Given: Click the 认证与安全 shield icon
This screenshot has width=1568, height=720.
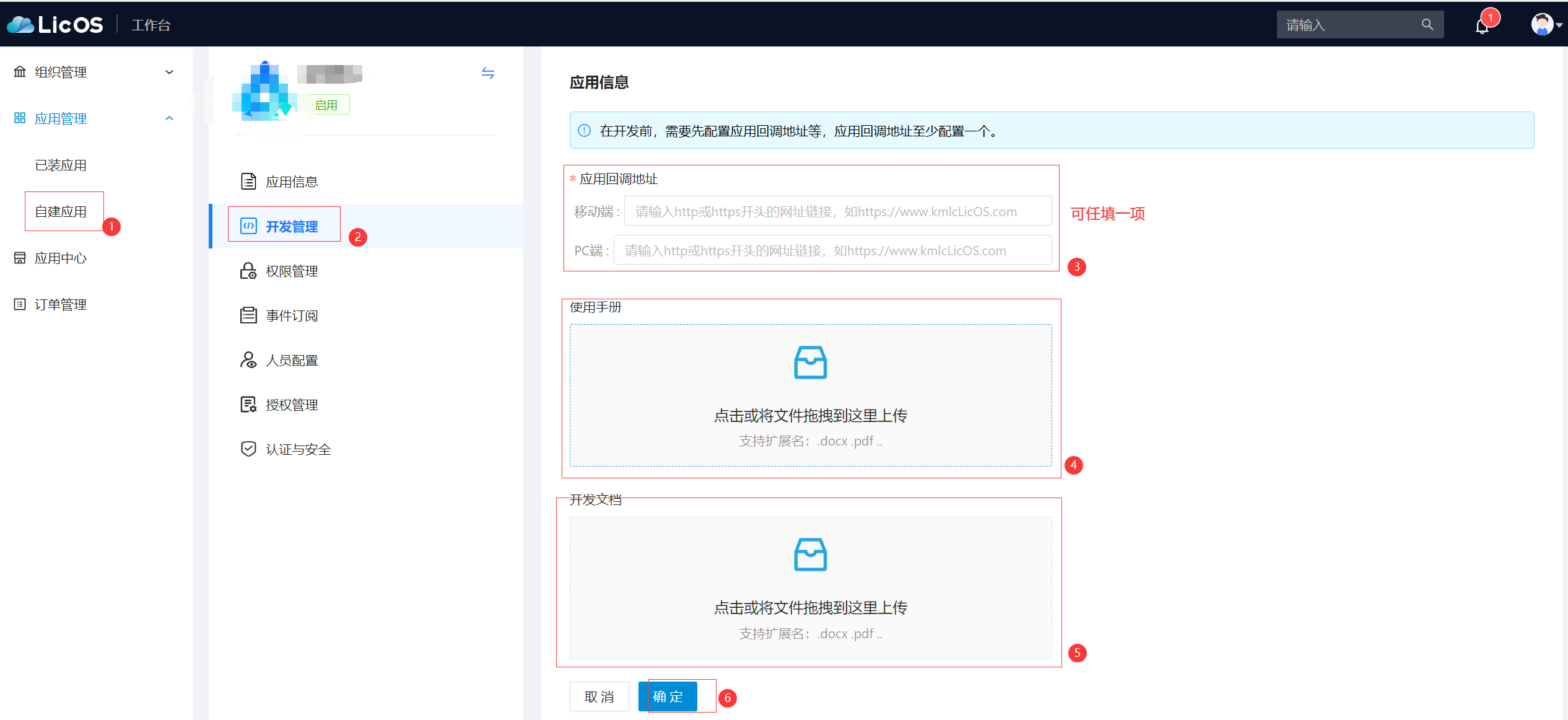Looking at the screenshot, I should tap(248, 449).
